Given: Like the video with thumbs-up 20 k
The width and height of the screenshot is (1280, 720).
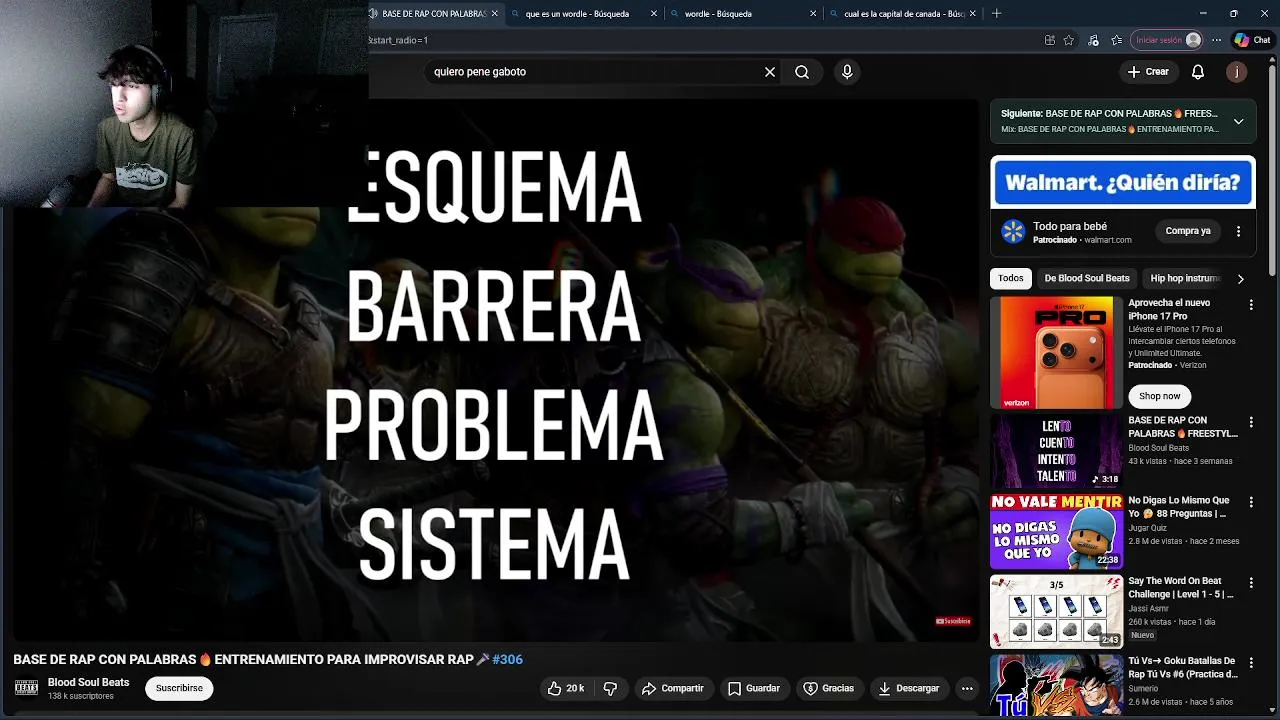Looking at the screenshot, I should [566, 688].
